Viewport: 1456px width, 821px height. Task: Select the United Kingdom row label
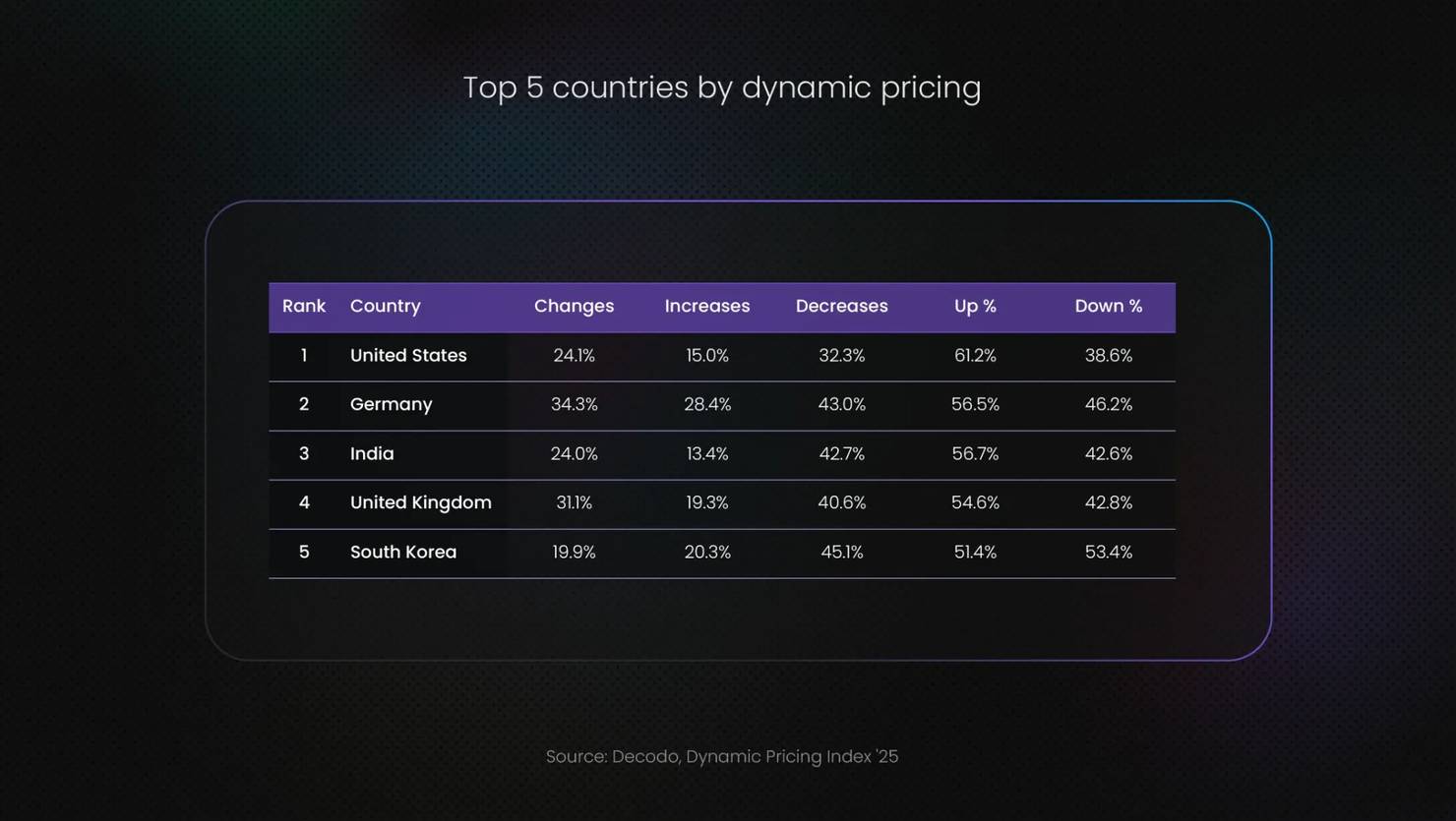[x=420, y=502]
